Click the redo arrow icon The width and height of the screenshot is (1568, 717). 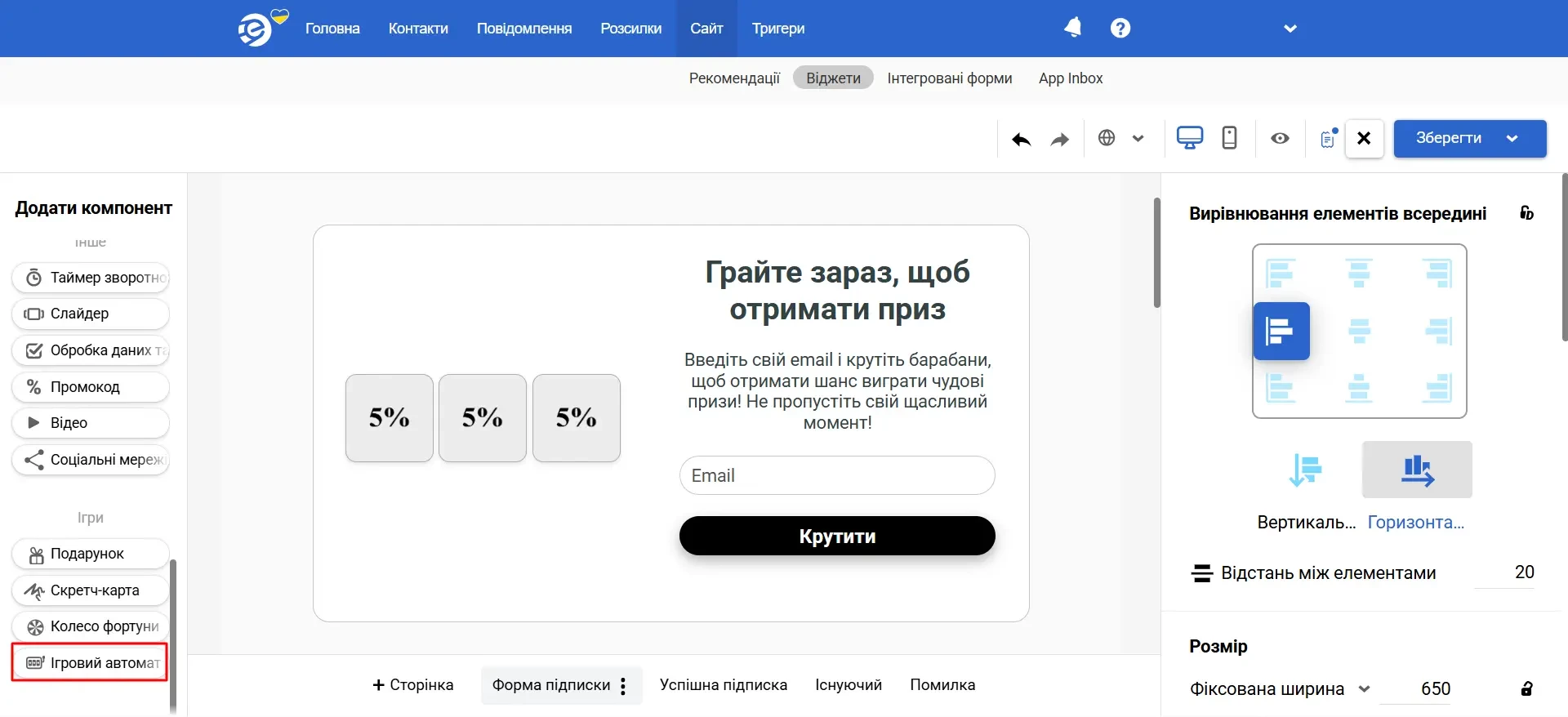pos(1059,139)
